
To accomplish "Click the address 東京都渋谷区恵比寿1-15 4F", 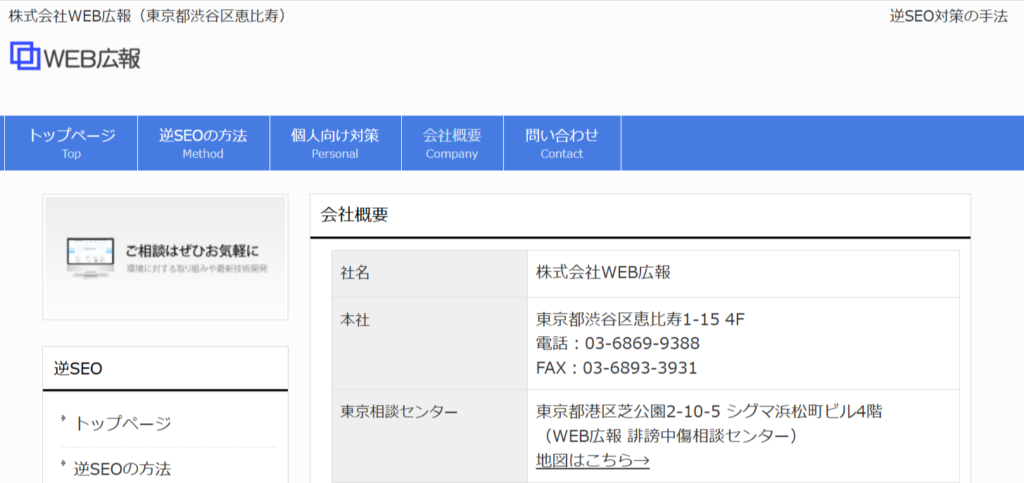I will [x=640, y=320].
